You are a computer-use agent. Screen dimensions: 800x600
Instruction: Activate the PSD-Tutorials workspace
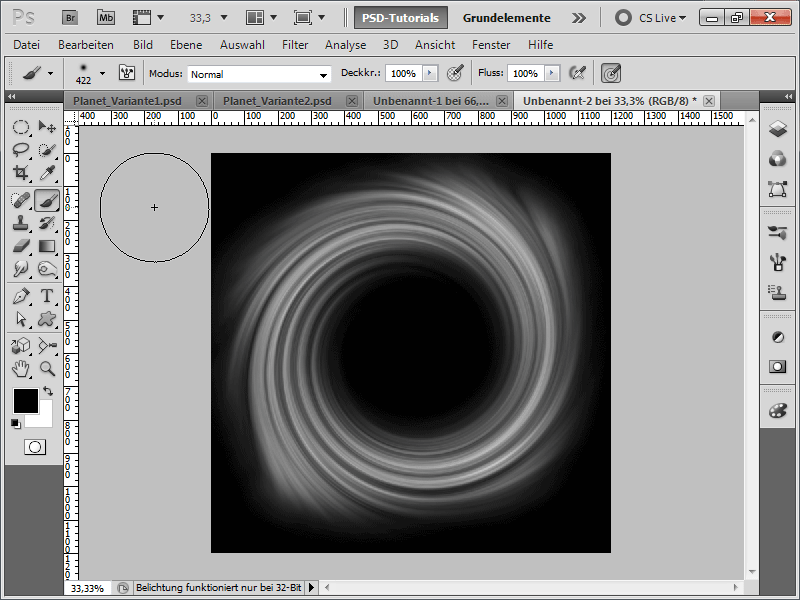[x=401, y=18]
